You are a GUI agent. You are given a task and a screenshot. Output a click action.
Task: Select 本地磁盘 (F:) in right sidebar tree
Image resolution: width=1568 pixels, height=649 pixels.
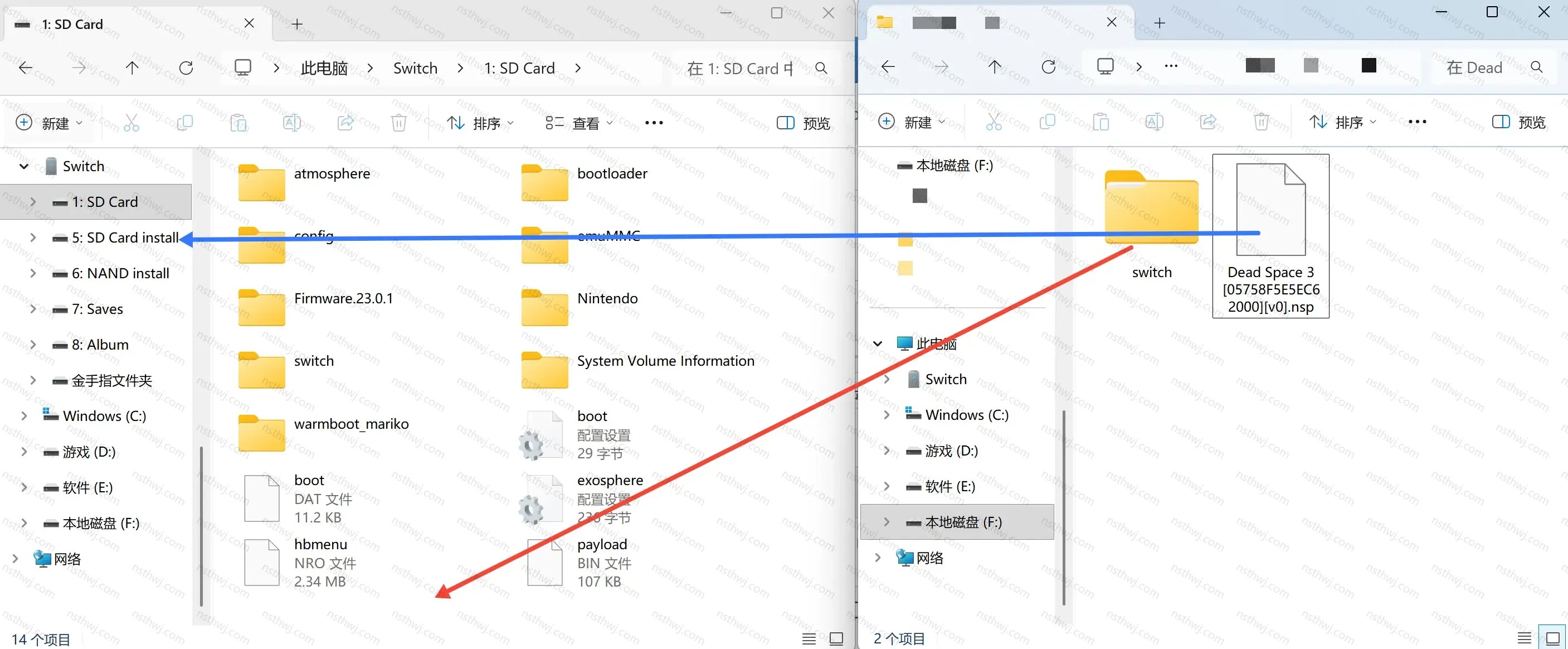957,522
